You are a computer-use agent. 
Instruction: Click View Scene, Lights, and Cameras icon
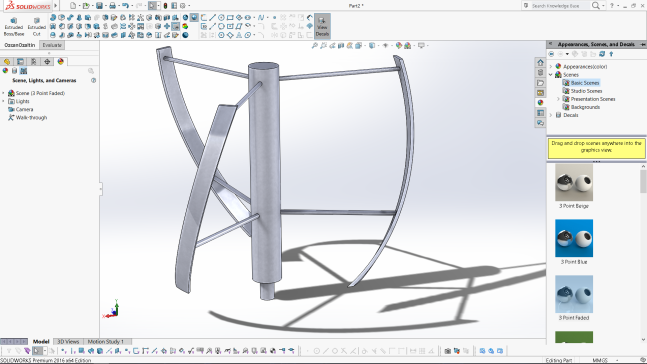tap(24, 71)
